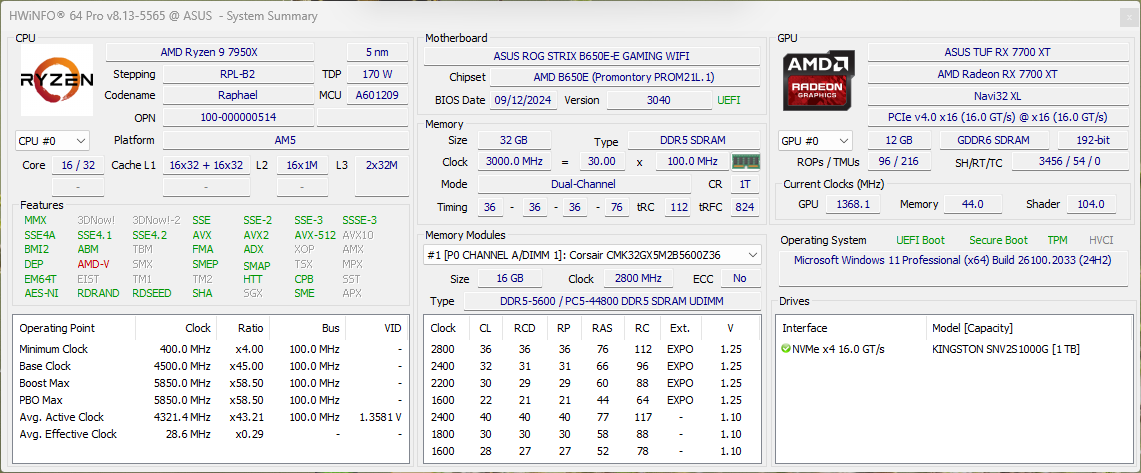Click the SHA feature flag
Image resolution: width=1141 pixels, height=473 pixels.
pos(202,293)
